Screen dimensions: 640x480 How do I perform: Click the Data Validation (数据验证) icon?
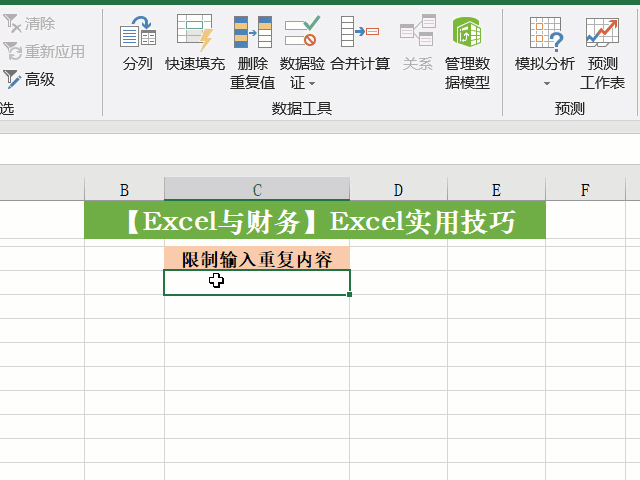tap(302, 31)
